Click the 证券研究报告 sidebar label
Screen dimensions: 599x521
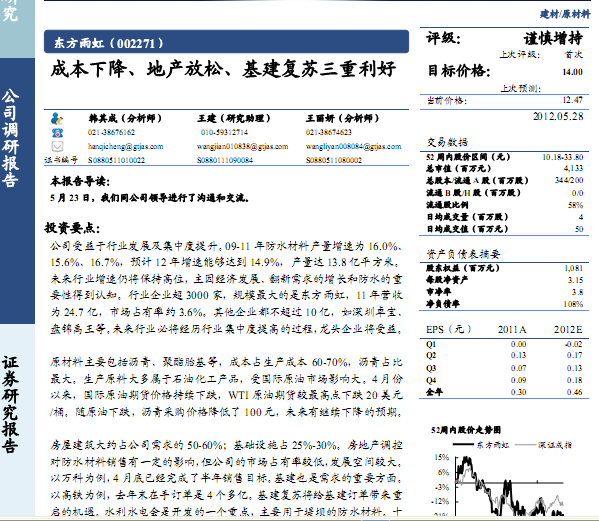point(10,404)
